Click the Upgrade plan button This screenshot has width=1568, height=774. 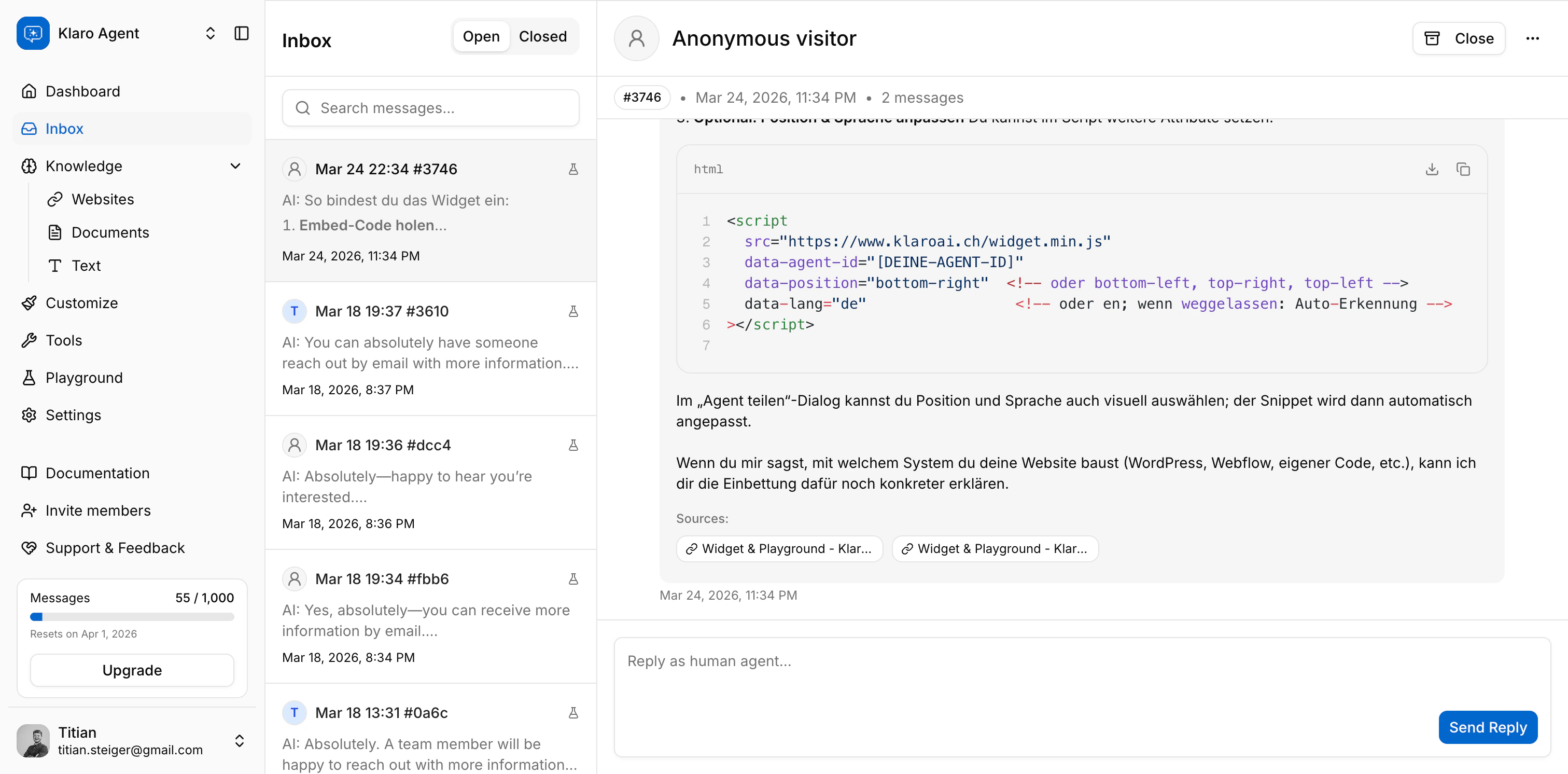pyautogui.click(x=132, y=670)
